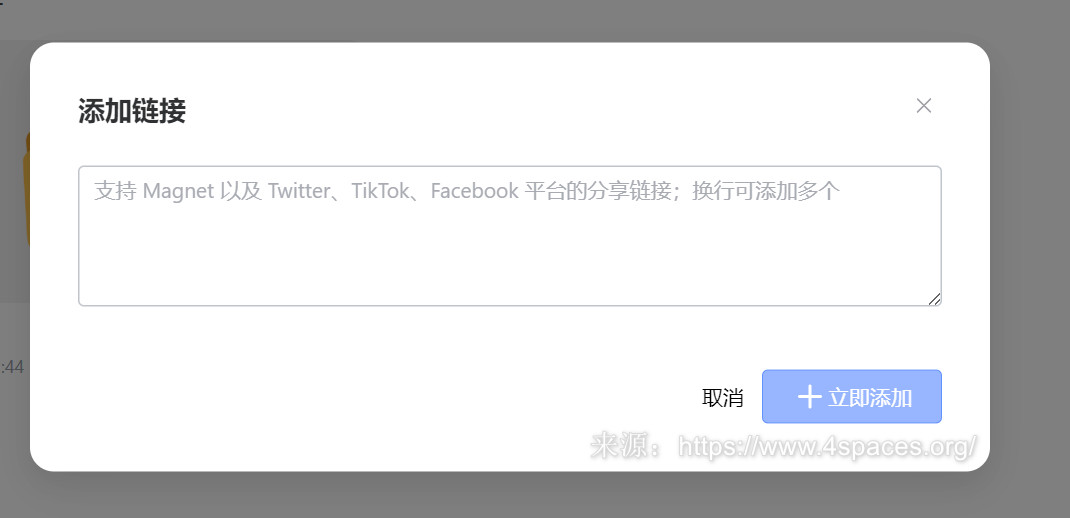
Task: Click the word TikTok in placeholder
Action: [379, 191]
